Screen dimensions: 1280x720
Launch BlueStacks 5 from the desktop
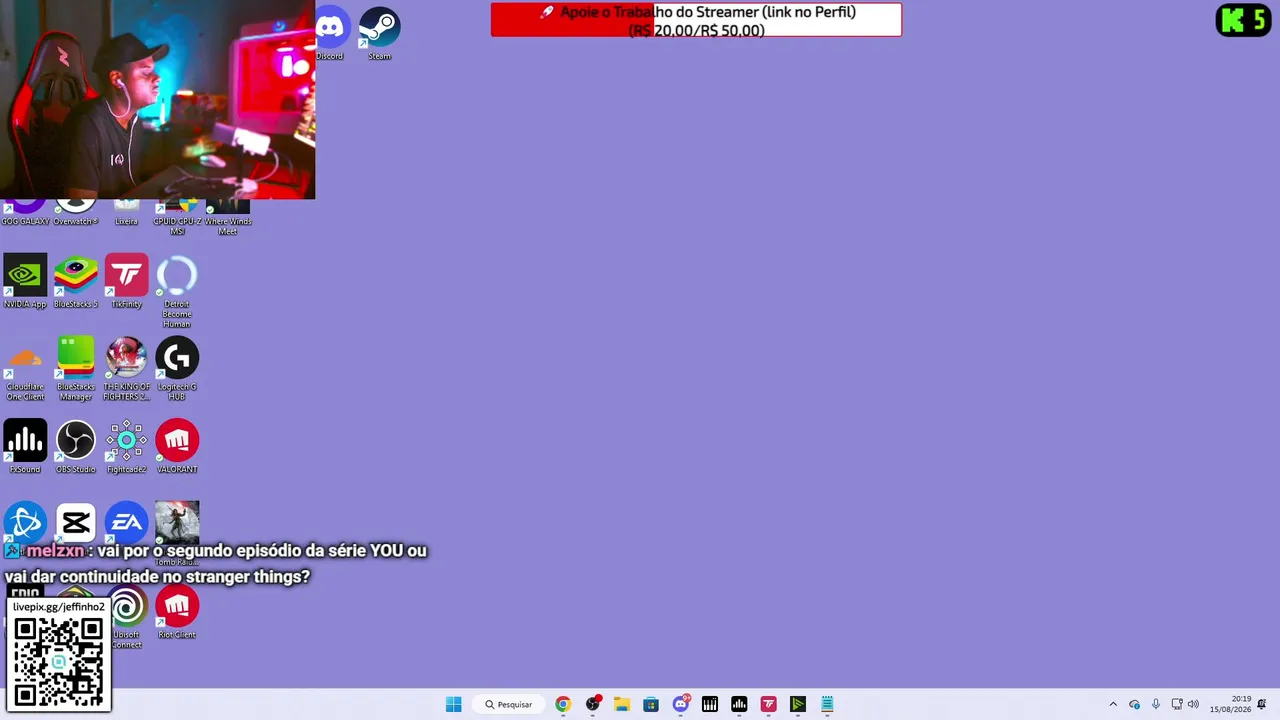click(x=76, y=275)
